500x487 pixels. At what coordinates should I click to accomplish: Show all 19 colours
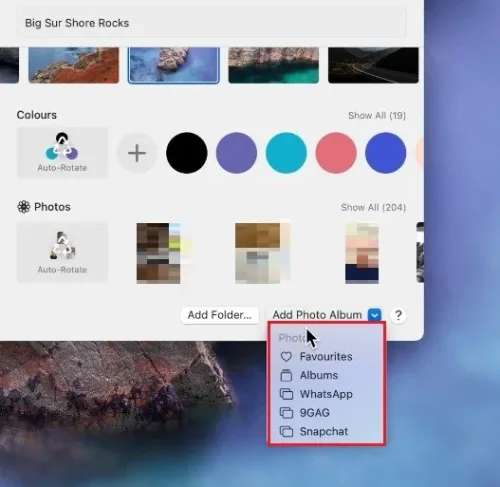tap(377, 116)
